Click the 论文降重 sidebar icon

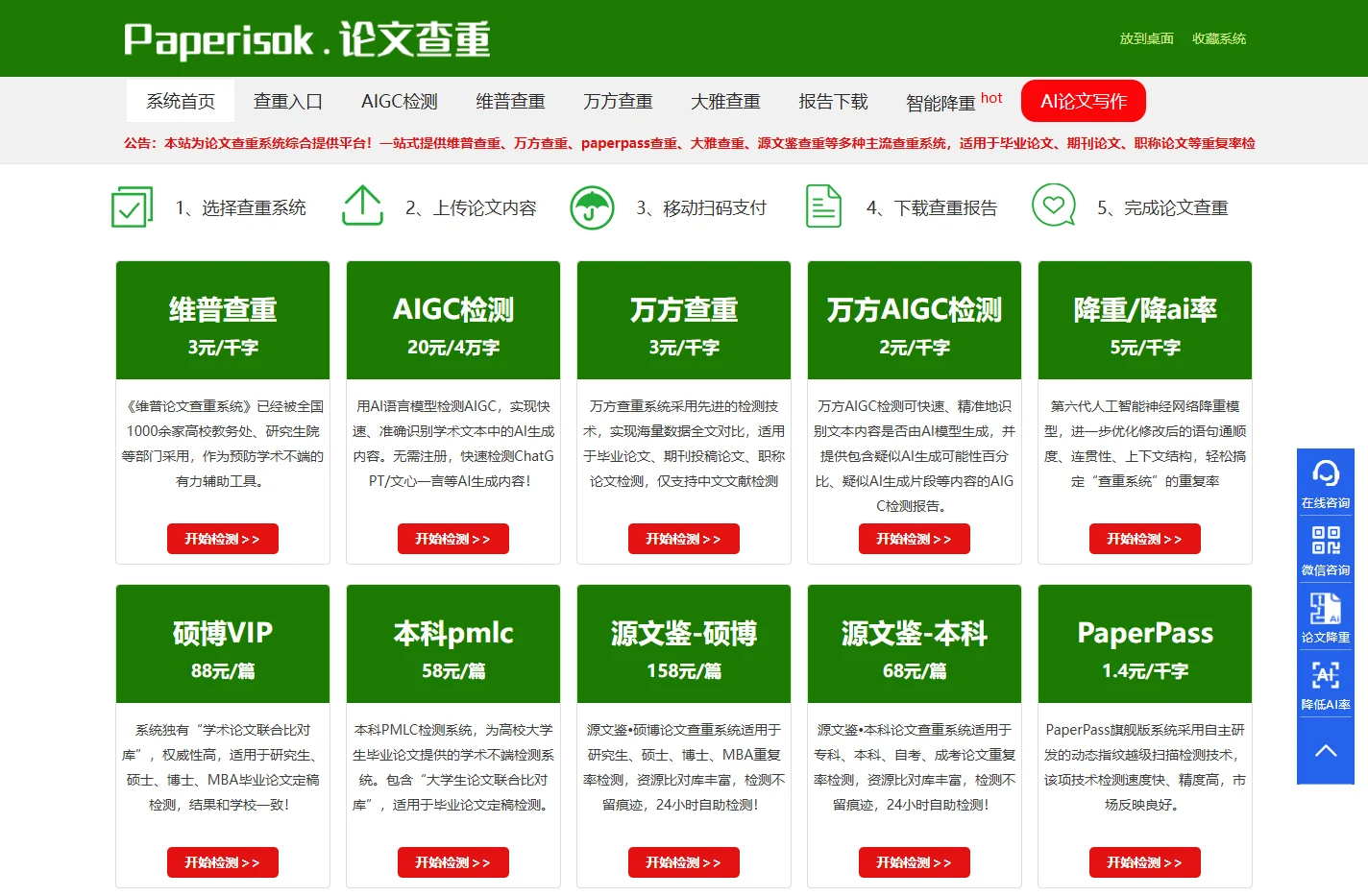point(1326,608)
